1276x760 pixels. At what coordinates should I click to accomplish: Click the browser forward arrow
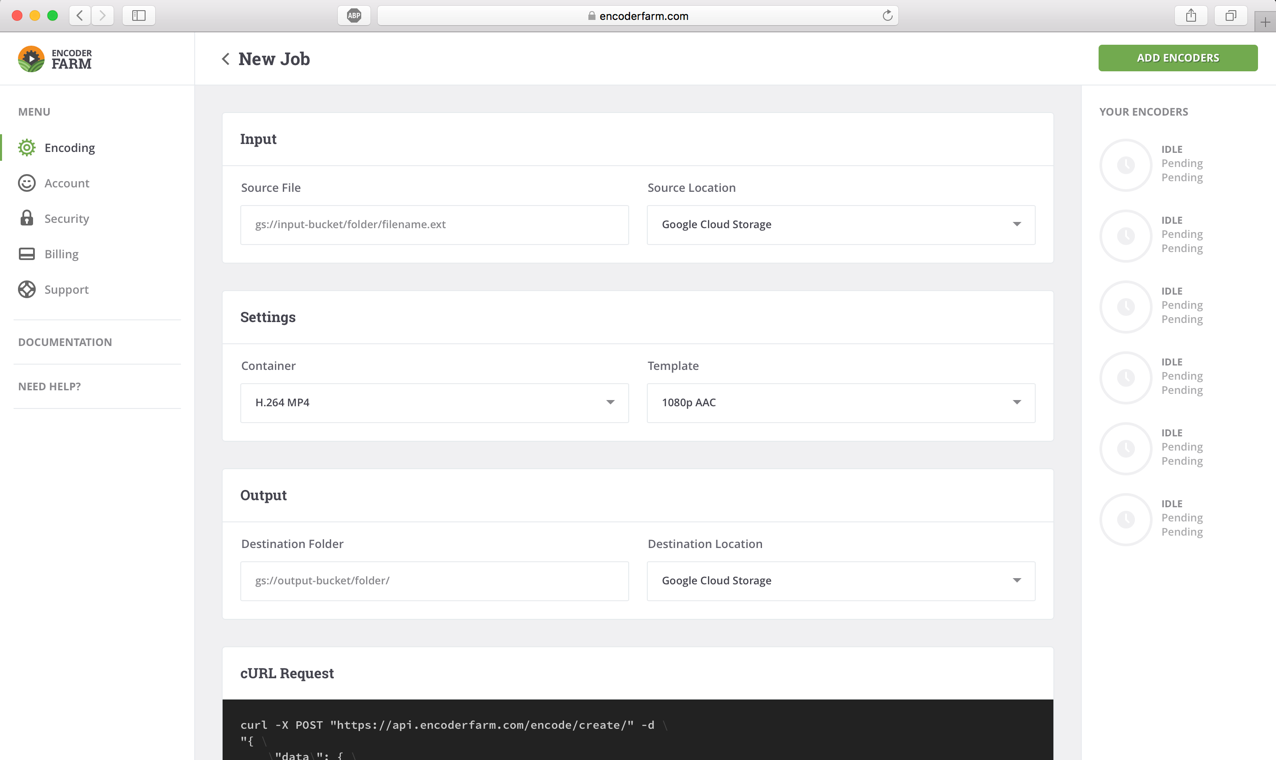[x=103, y=16]
